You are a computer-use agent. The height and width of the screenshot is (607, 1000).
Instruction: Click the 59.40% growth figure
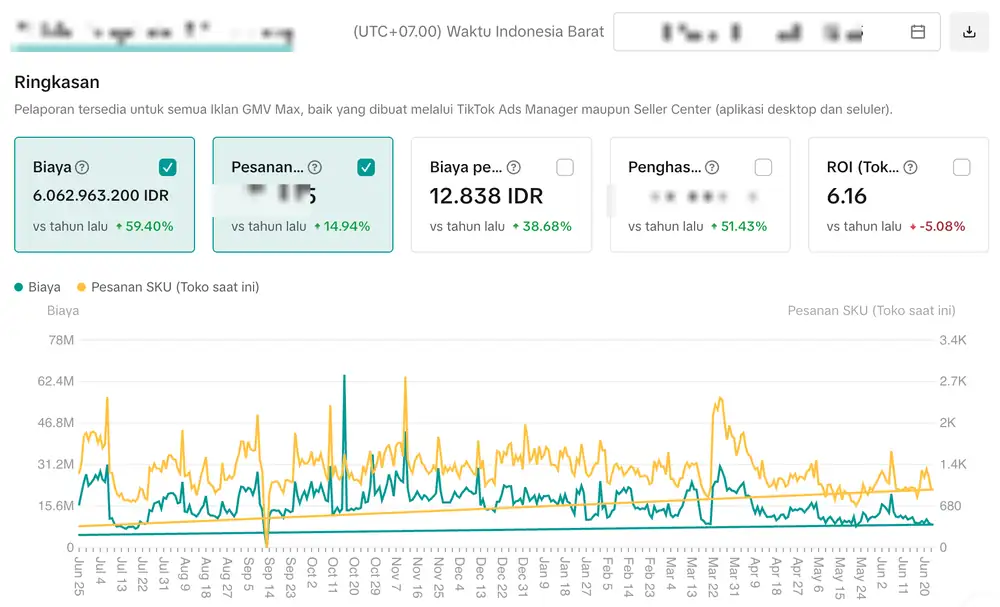(149, 226)
